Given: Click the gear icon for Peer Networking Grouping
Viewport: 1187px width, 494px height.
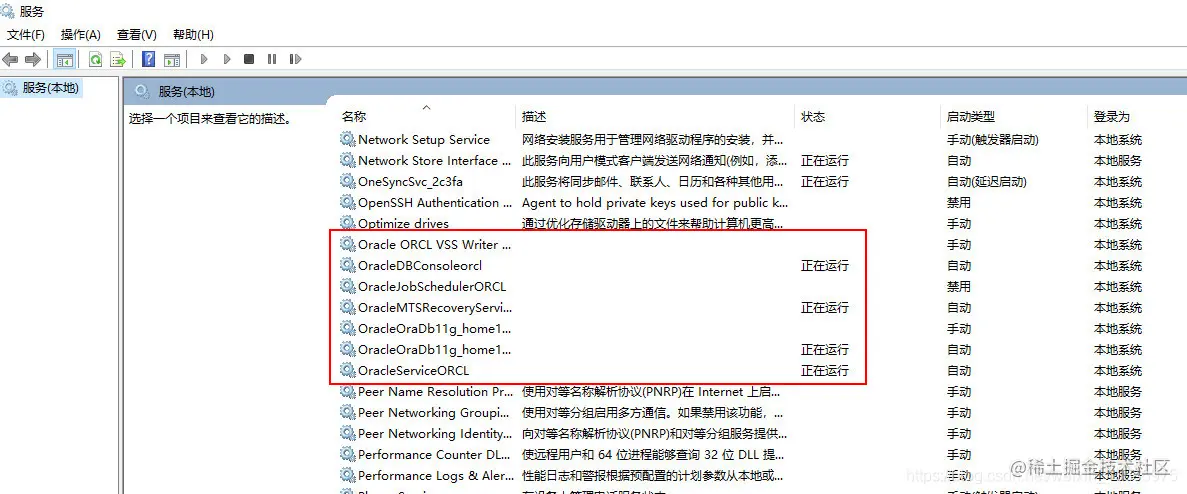Looking at the screenshot, I should [347, 413].
